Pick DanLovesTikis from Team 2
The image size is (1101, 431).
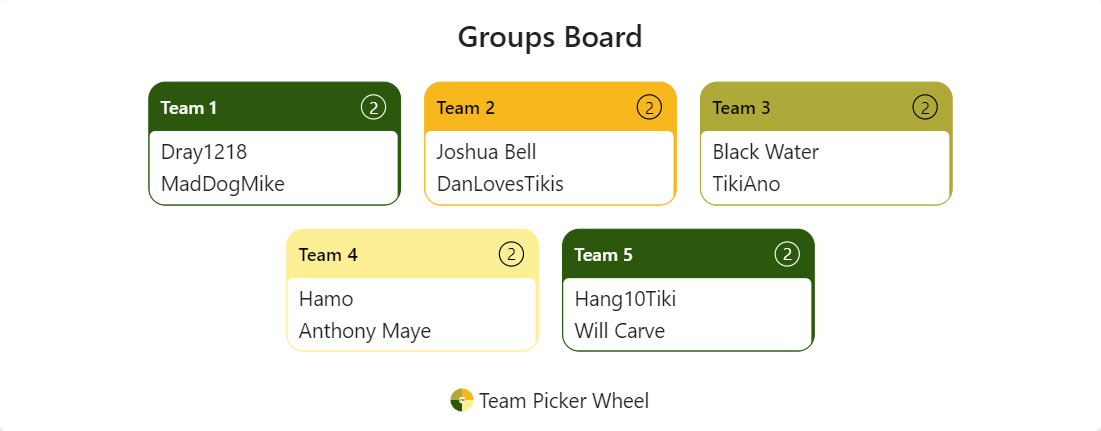500,184
